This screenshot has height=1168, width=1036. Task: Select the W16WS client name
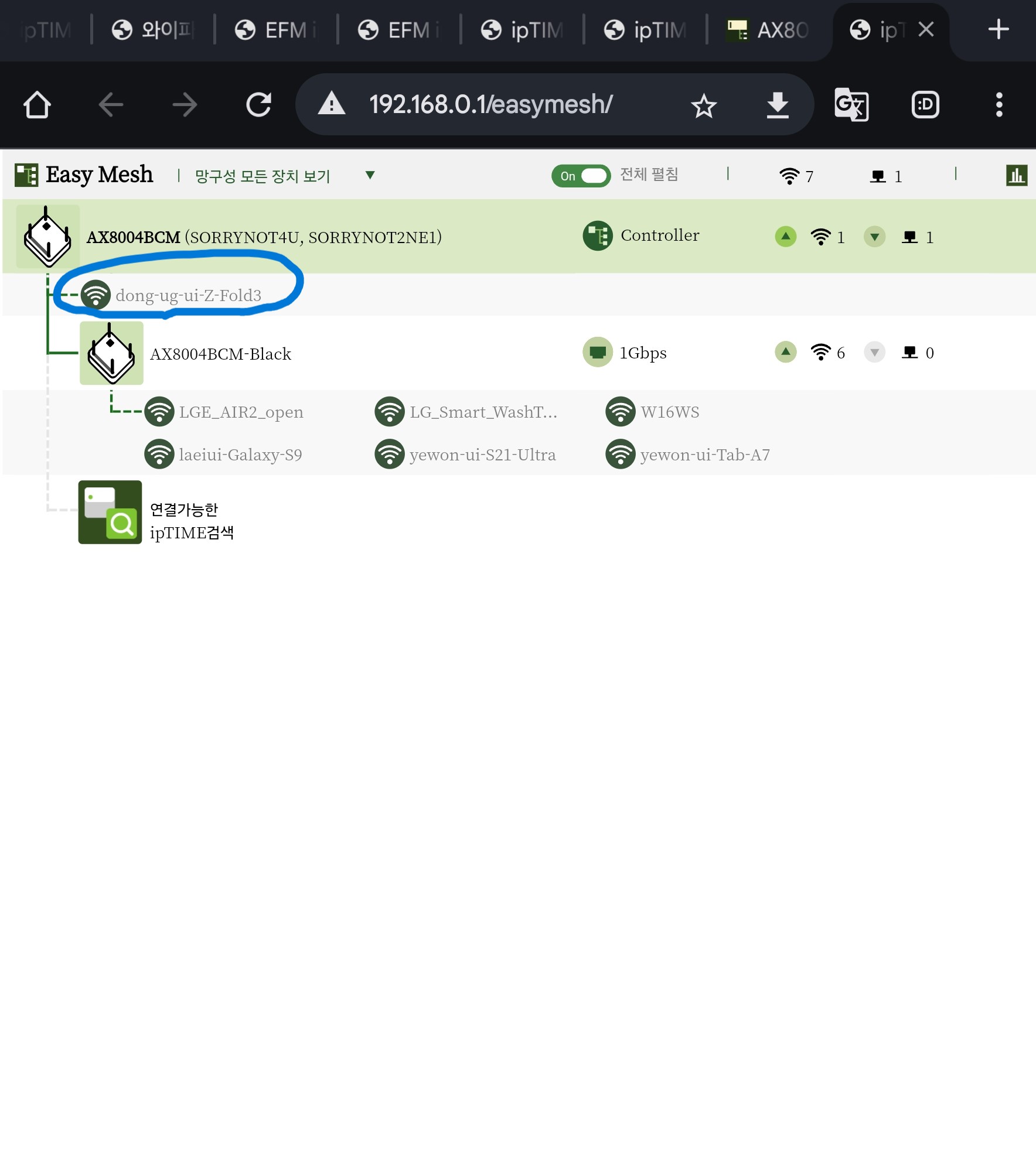coord(670,412)
